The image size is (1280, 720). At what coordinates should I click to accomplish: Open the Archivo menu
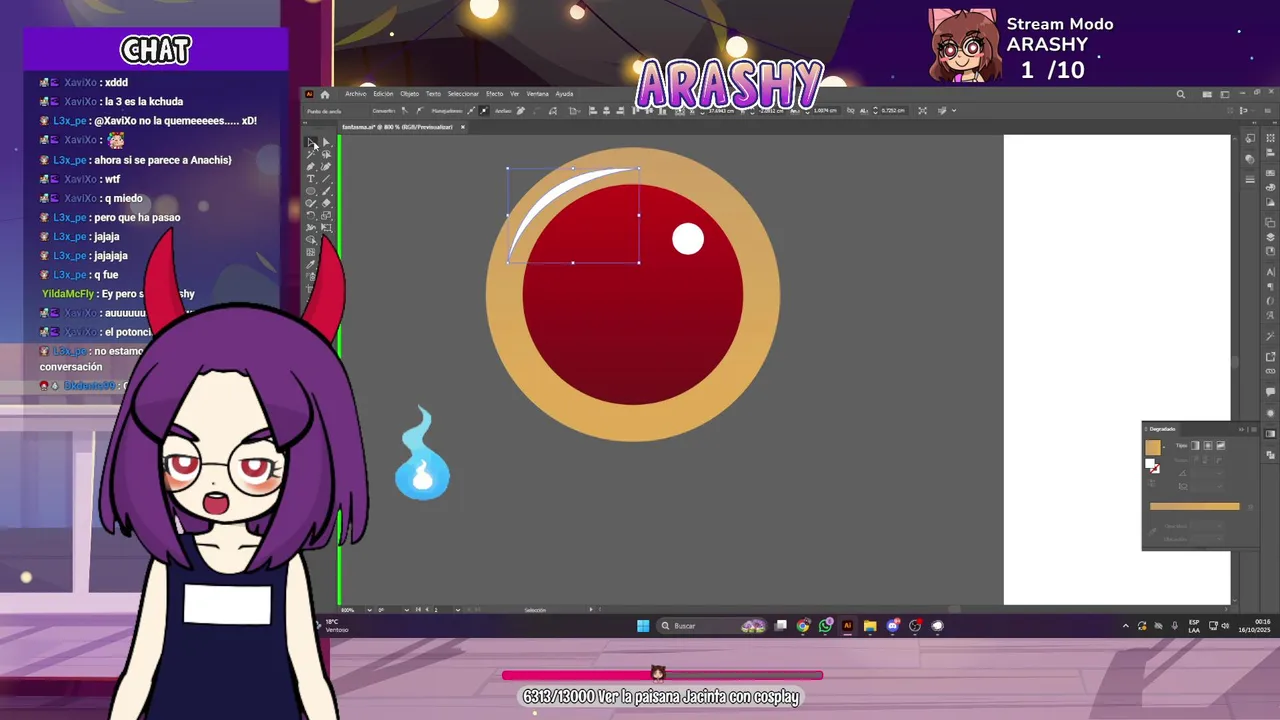coord(356,94)
